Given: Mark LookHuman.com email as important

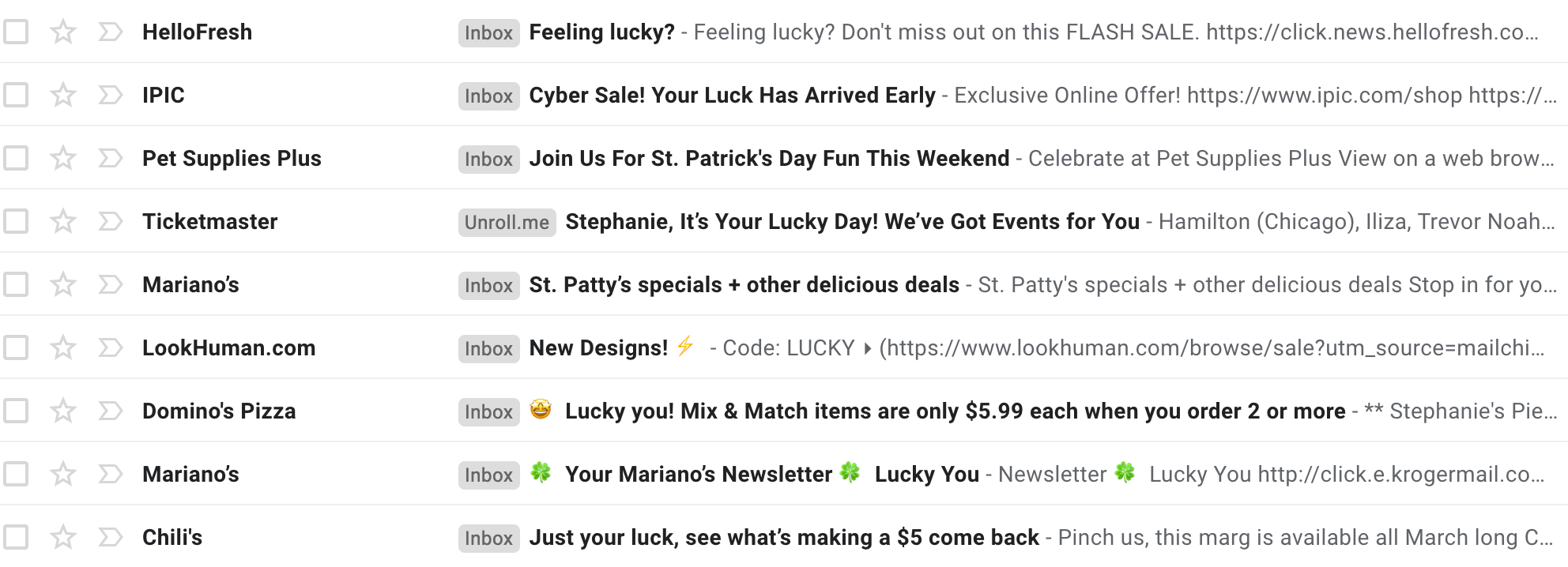Looking at the screenshot, I should click(x=111, y=348).
